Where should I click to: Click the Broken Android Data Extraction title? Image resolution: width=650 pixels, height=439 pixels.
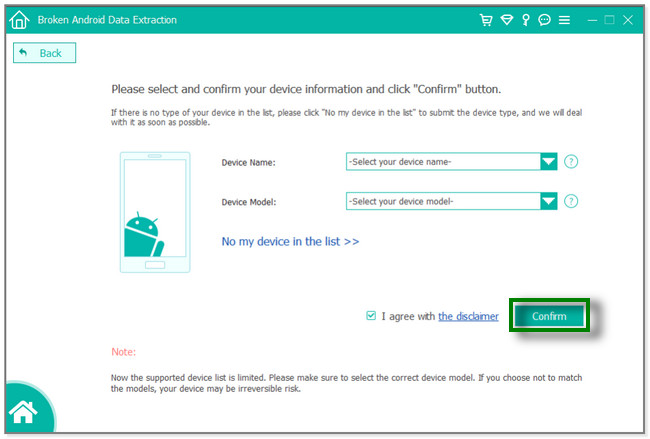pyautogui.click(x=107, y=20)
